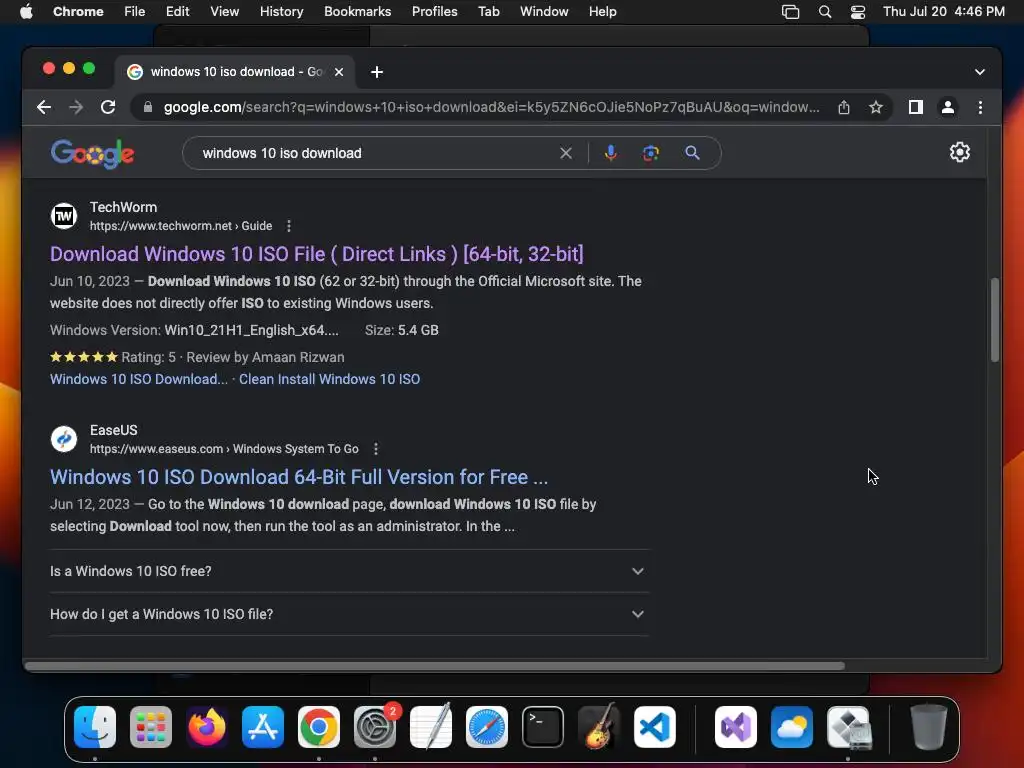Click the forward navigation arrow
Screen dimensions: 1024x768
[76, 107]
